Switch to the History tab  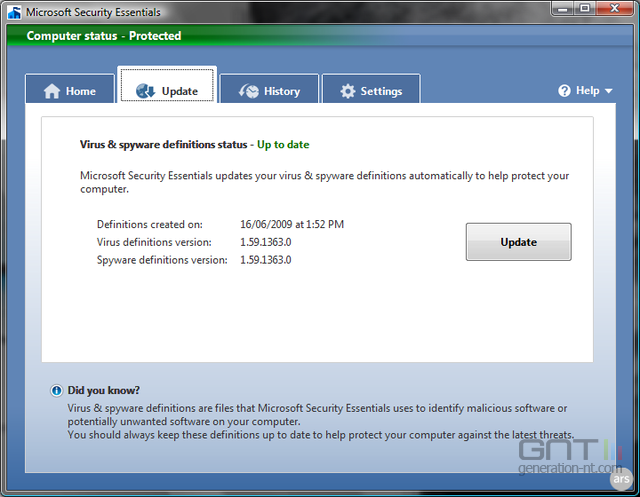[x=269, y=89]
